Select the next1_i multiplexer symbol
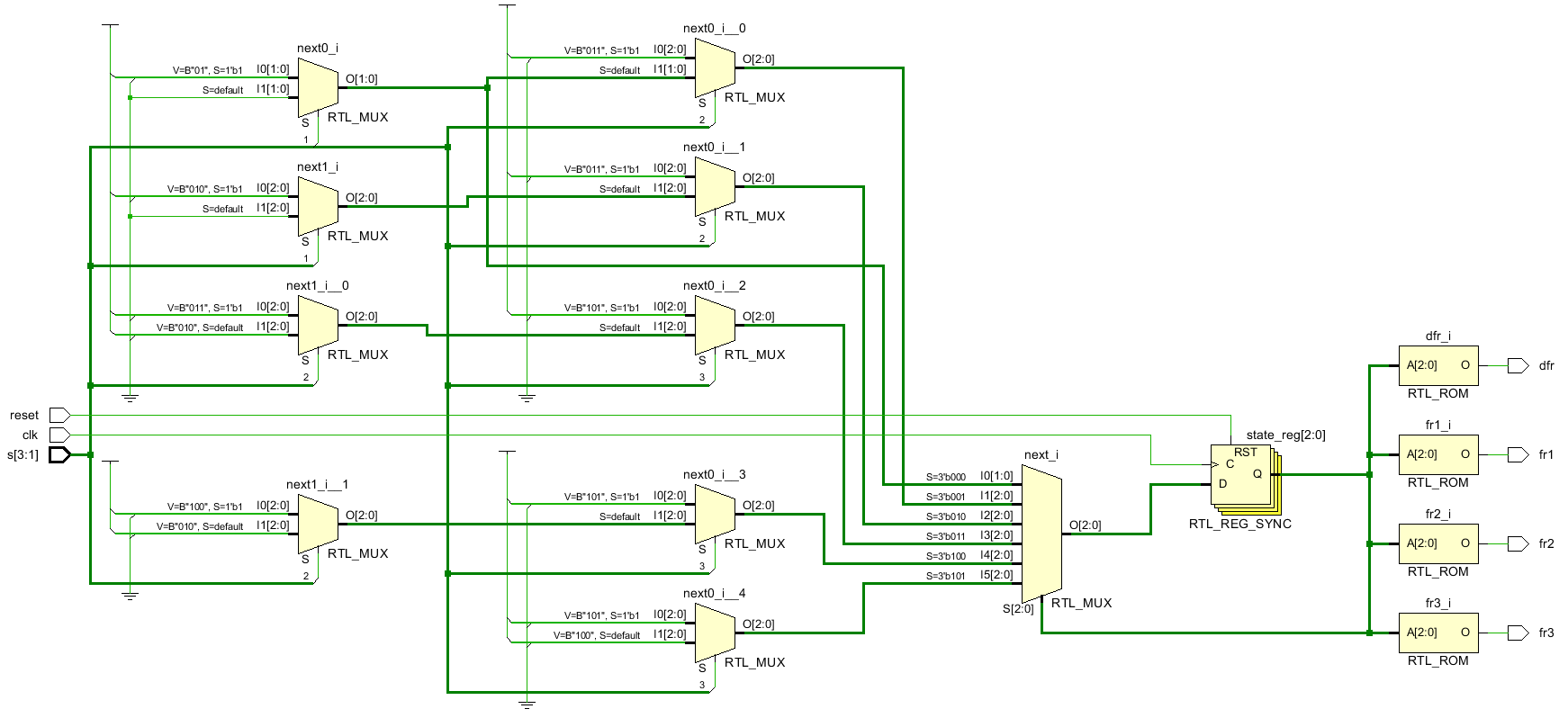The width and height of the screenshot is (1568, 718). pos(318,207)
